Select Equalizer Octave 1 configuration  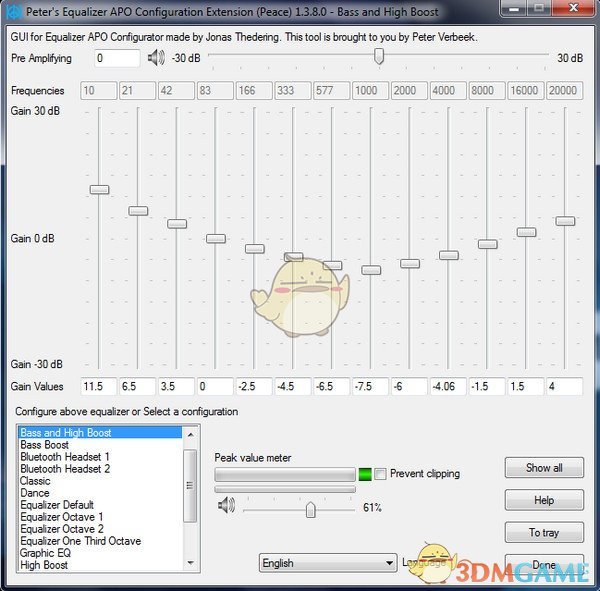(100, 517)
